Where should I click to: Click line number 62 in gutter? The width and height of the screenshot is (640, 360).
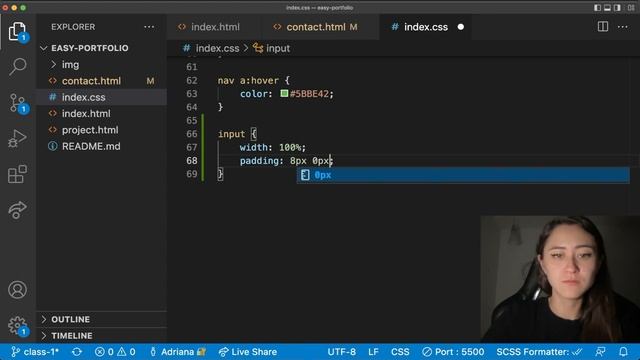click(191, 80)
